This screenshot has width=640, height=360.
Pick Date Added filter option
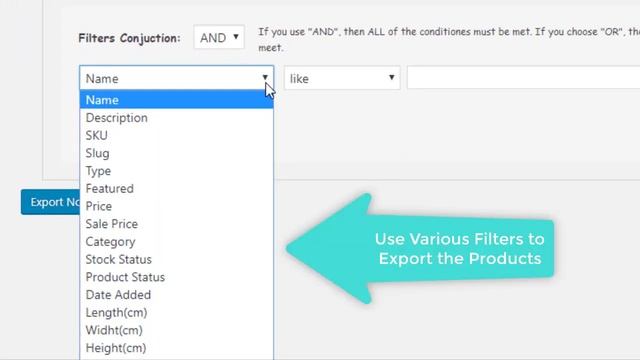click(176, 295)
